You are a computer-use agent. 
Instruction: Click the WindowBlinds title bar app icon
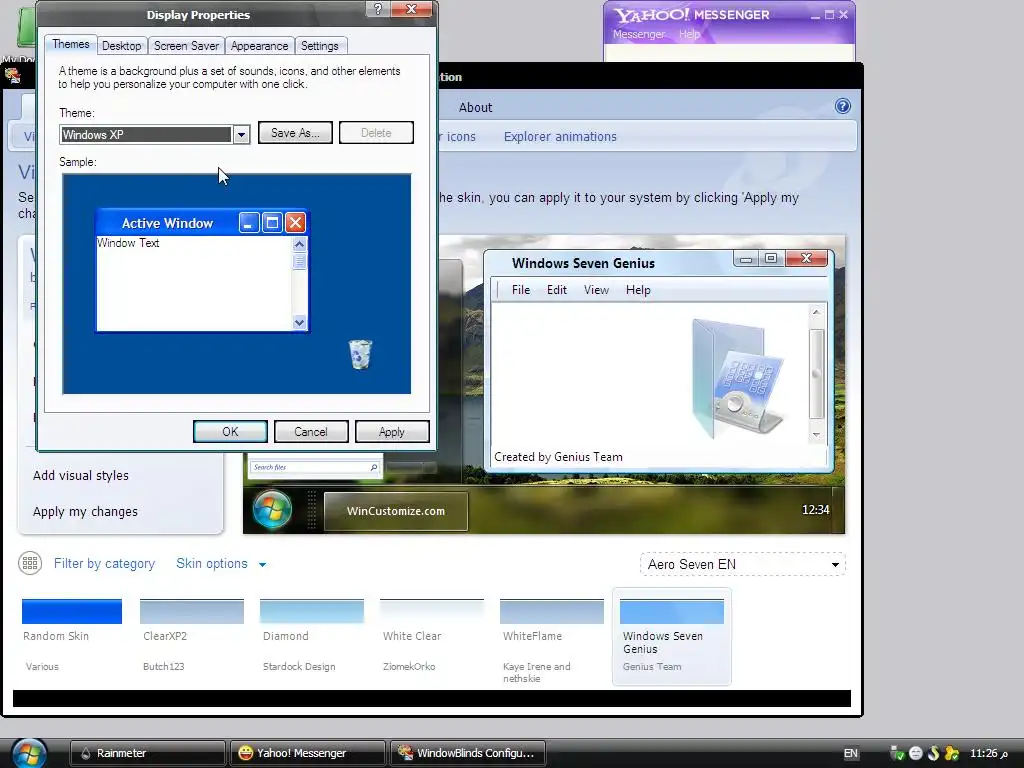coord(12,76)
